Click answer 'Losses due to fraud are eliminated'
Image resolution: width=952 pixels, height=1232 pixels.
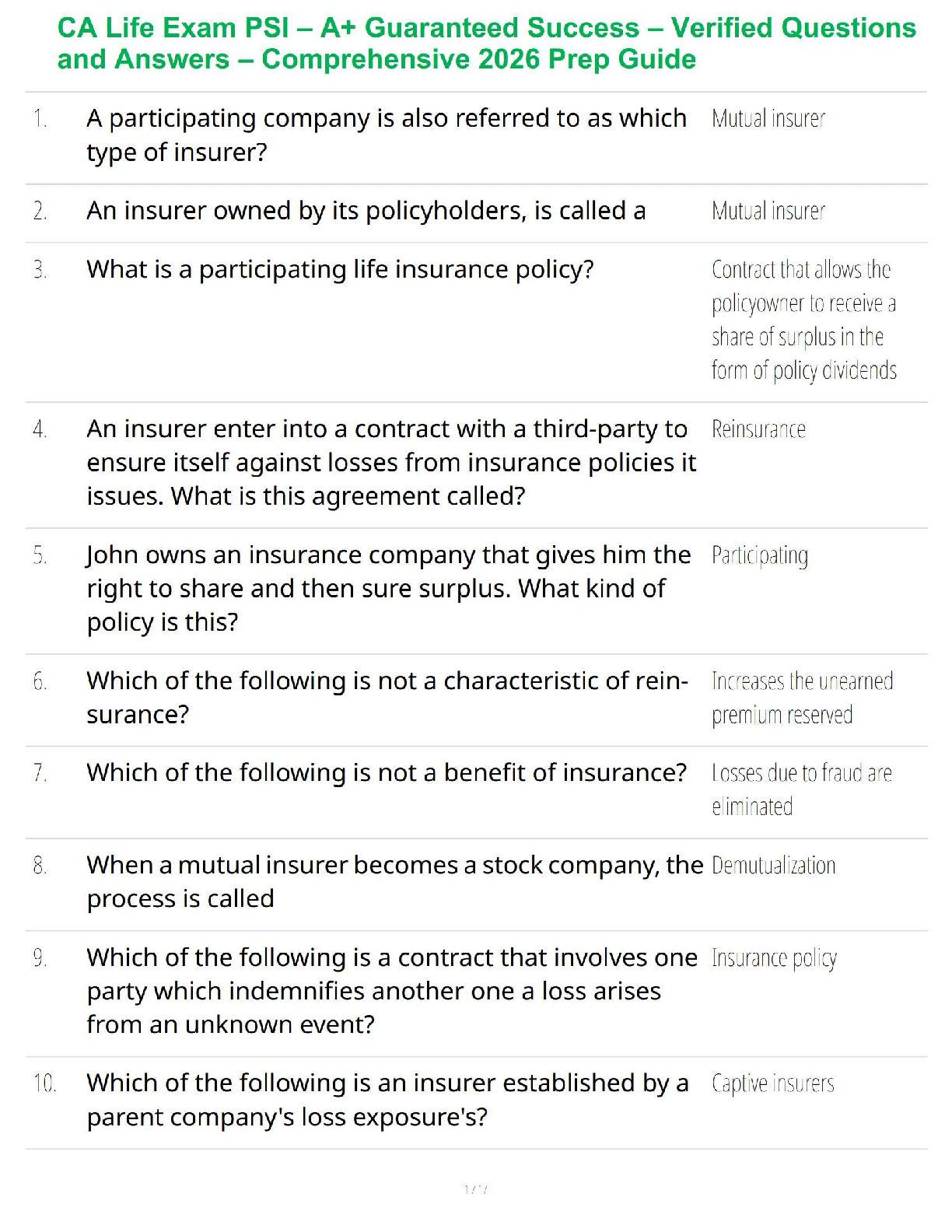pyautogui.click(x=801, y=789)
